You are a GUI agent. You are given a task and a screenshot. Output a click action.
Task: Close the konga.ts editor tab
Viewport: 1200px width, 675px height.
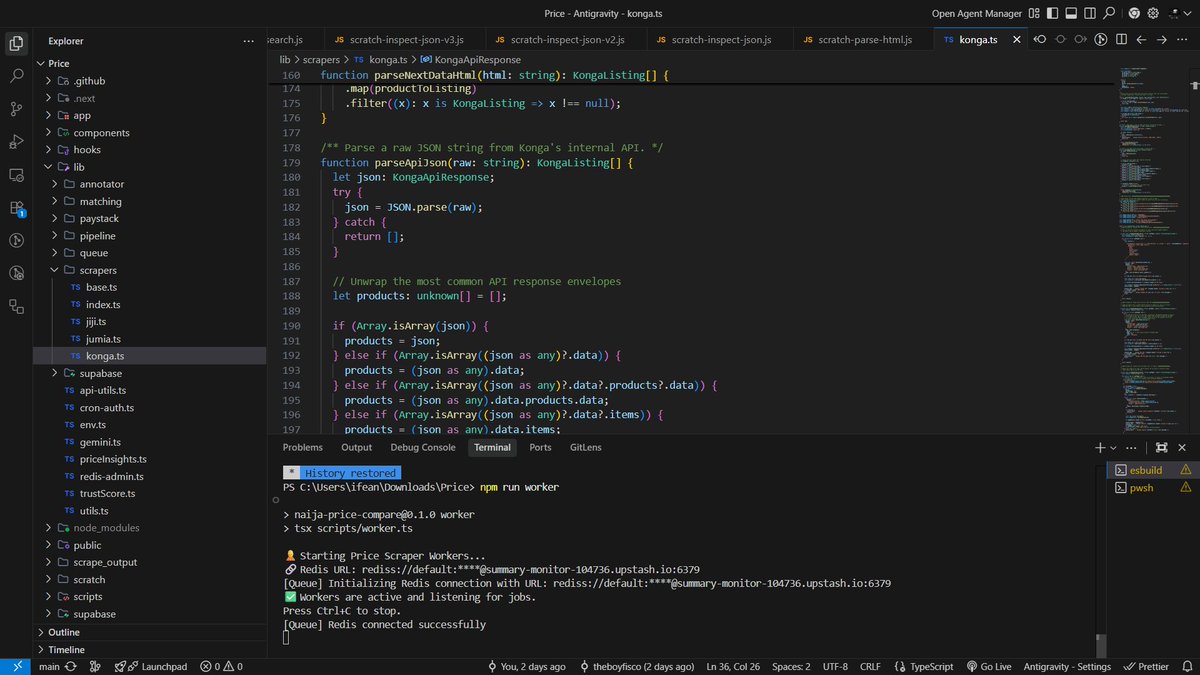click(x=1017, y=39)
